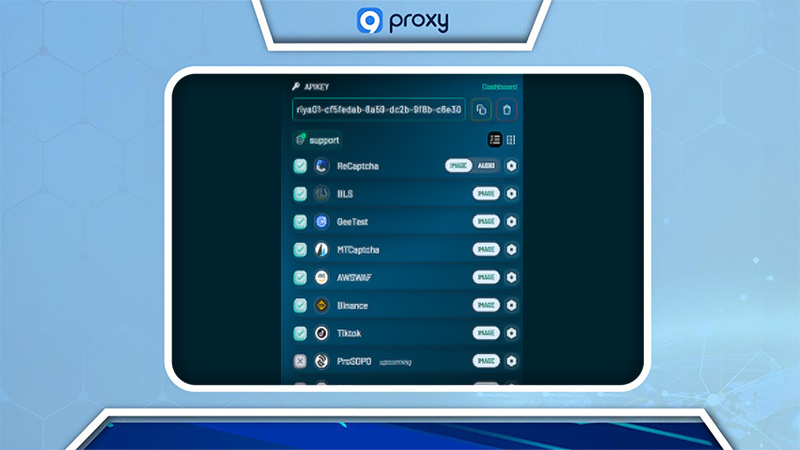Open settings gear for ReCaptcha
Screen dimensions: 800x450
511,166
